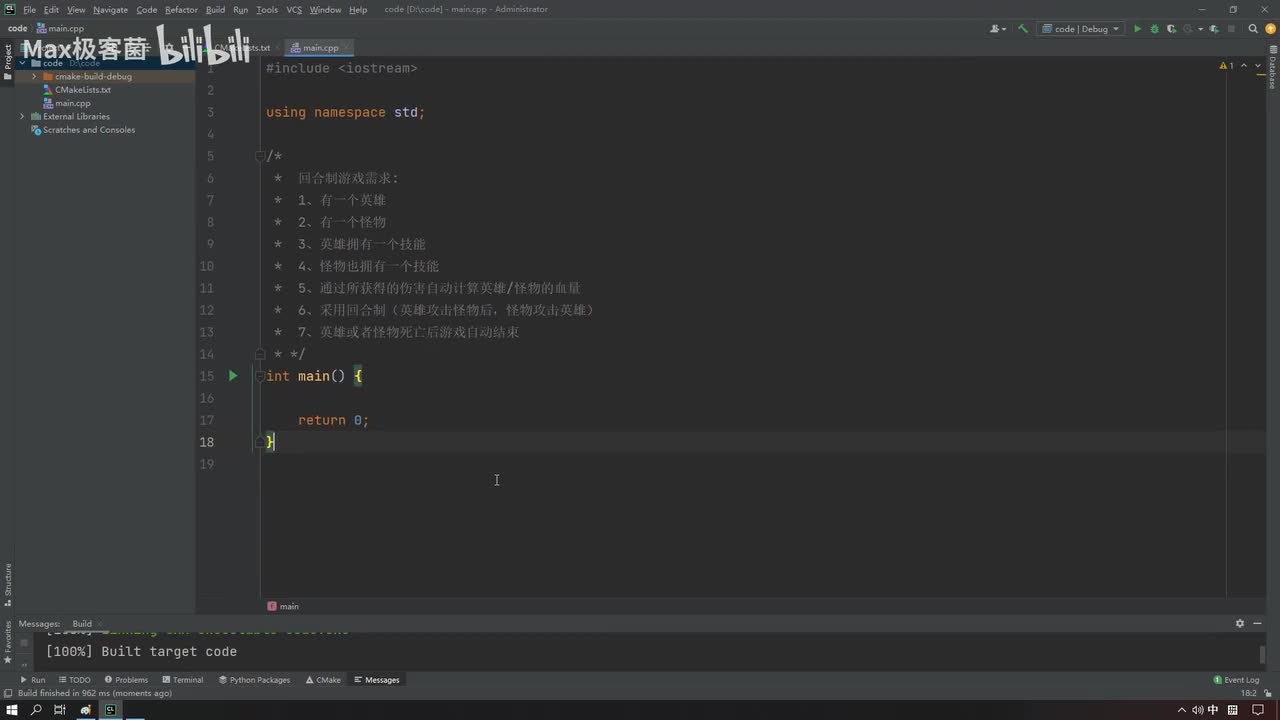Select Scratches and Consoles in tree
1280x720 pixels.
pyautogui.click(x=83, y=130)
